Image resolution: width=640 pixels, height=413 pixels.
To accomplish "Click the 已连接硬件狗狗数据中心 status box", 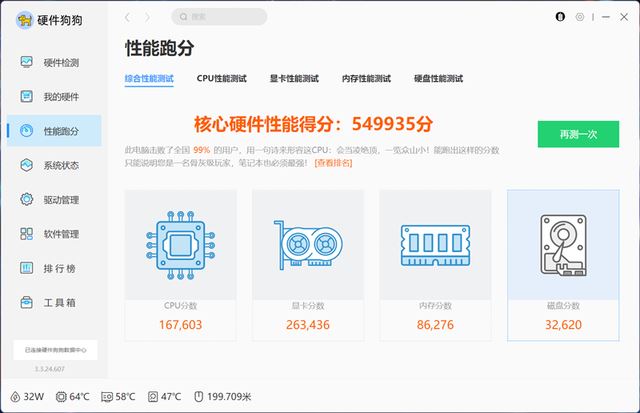I will click(56, 350).
